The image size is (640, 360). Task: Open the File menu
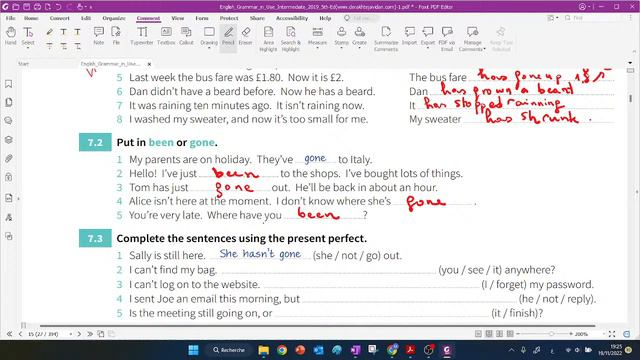click(x=11, y=18)
